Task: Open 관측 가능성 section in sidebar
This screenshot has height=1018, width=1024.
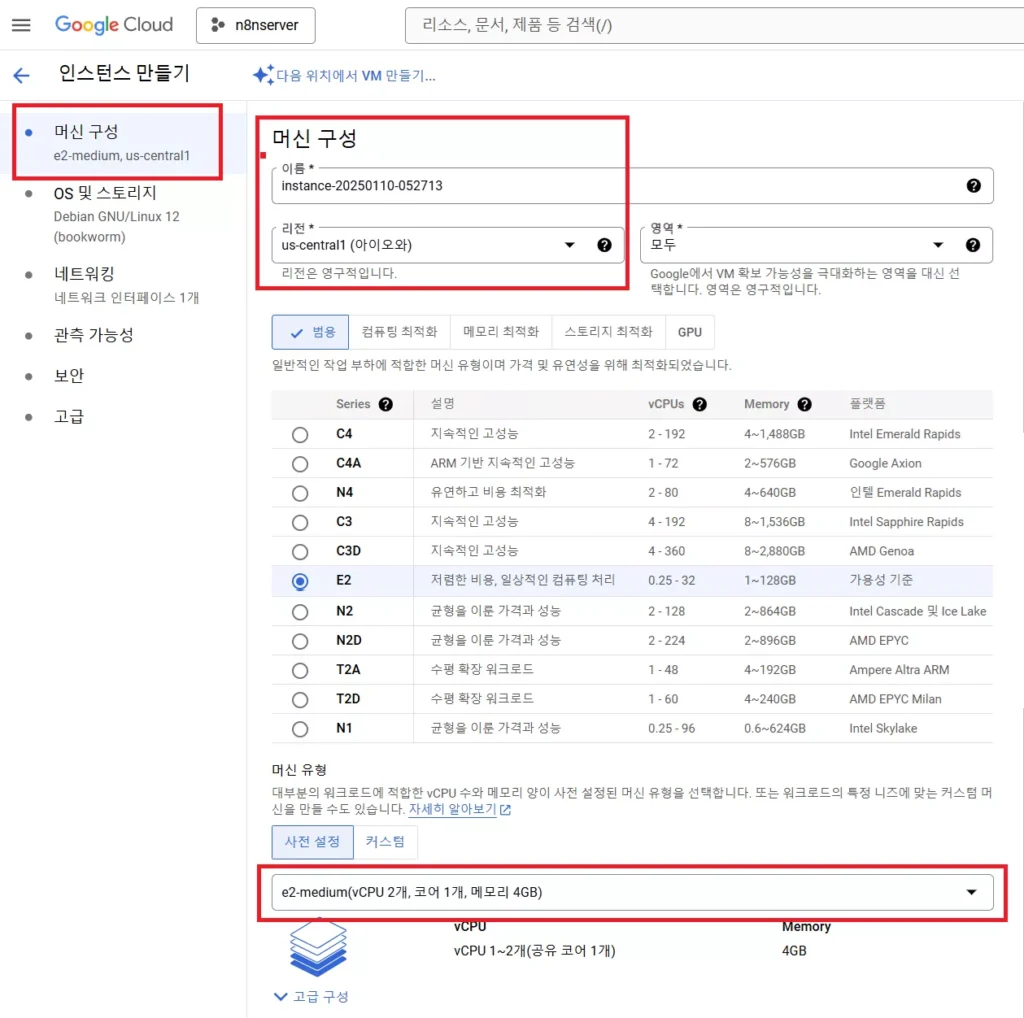Action: (x=93, y=335)
